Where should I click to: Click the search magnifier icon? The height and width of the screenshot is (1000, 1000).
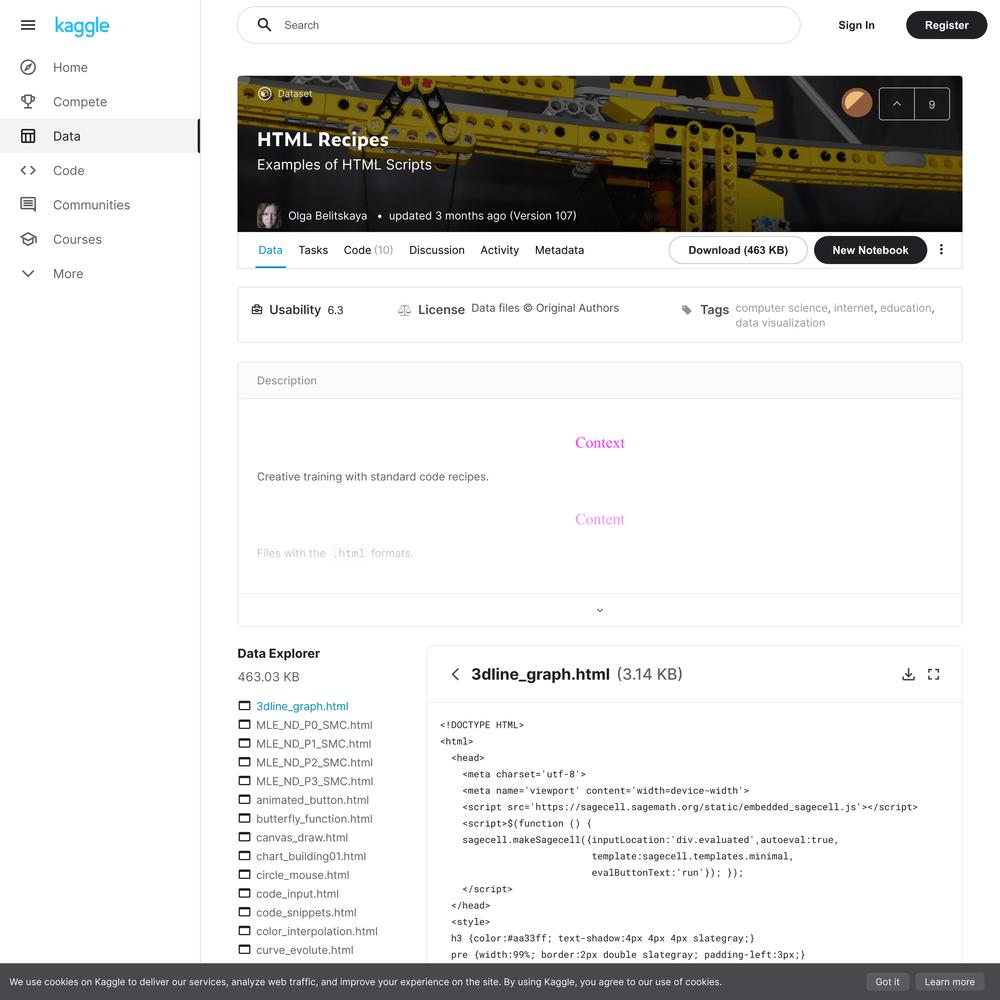click(265, 25)
